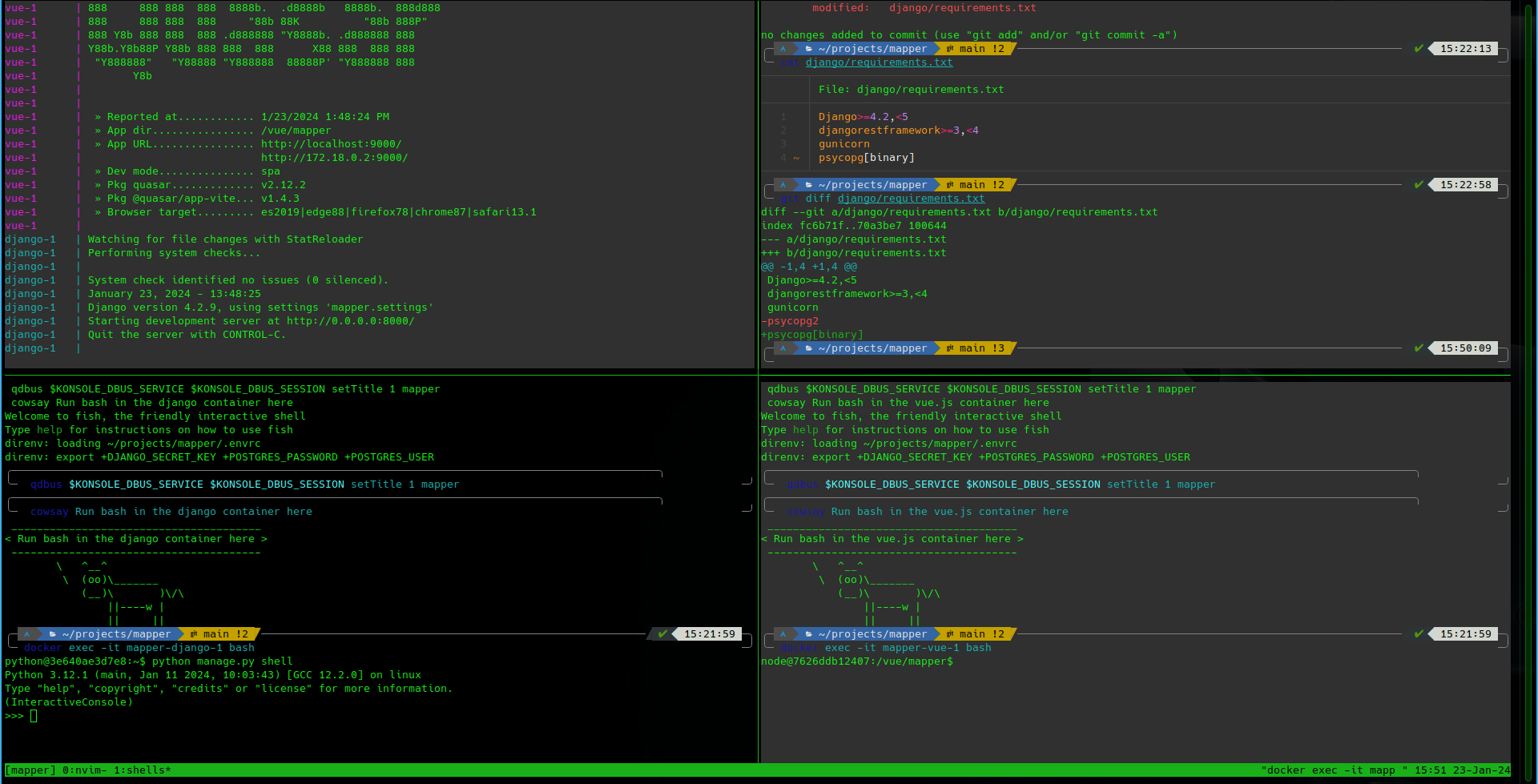Click the 'Dev mode' spa line
This screenshot has height=784, width=1538.
(187, 171)
